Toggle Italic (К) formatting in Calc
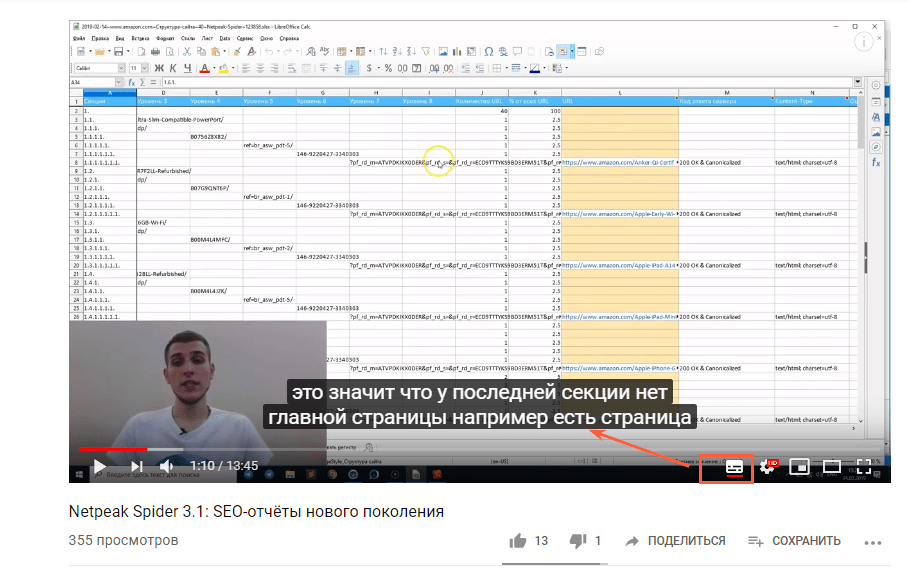This screenshot has width=909, height=569. [173, 68]
